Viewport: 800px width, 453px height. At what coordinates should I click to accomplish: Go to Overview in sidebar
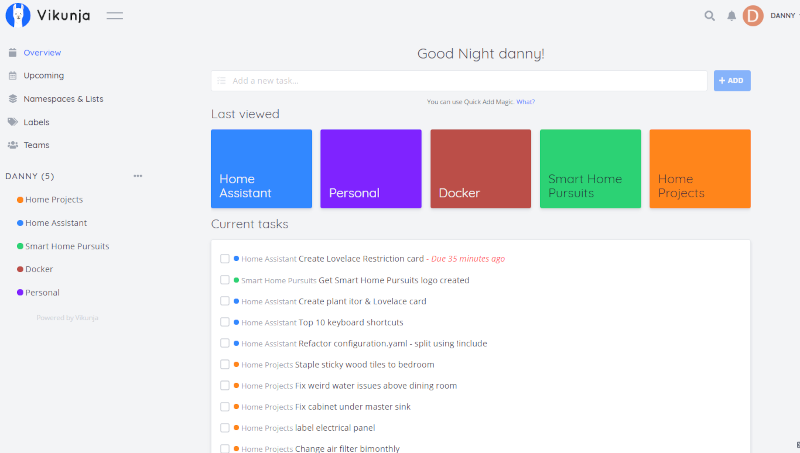(x=42, y=53)
